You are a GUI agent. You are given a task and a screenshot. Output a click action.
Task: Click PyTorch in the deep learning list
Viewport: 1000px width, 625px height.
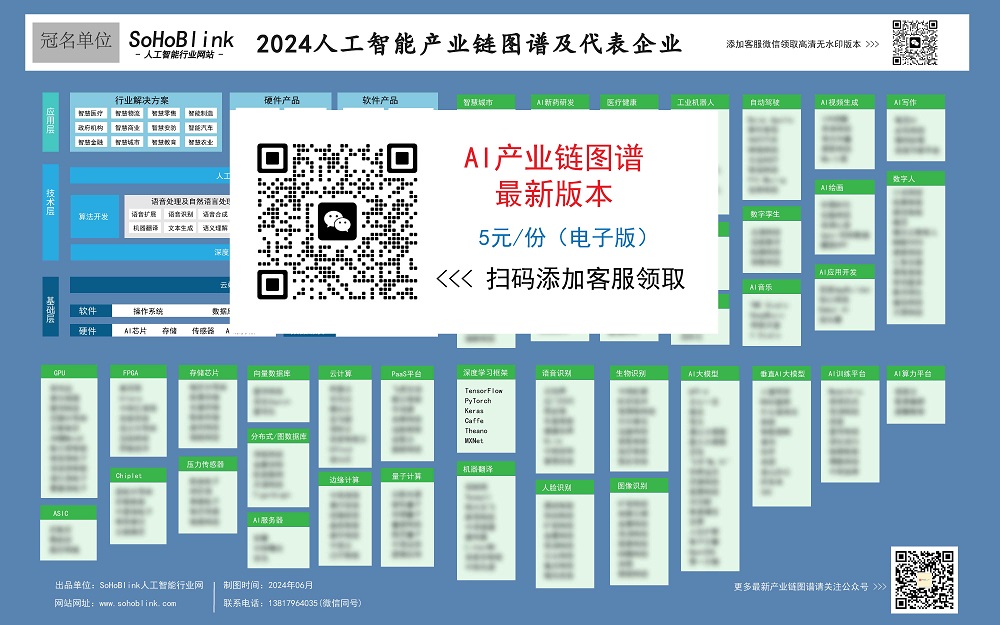478,401
